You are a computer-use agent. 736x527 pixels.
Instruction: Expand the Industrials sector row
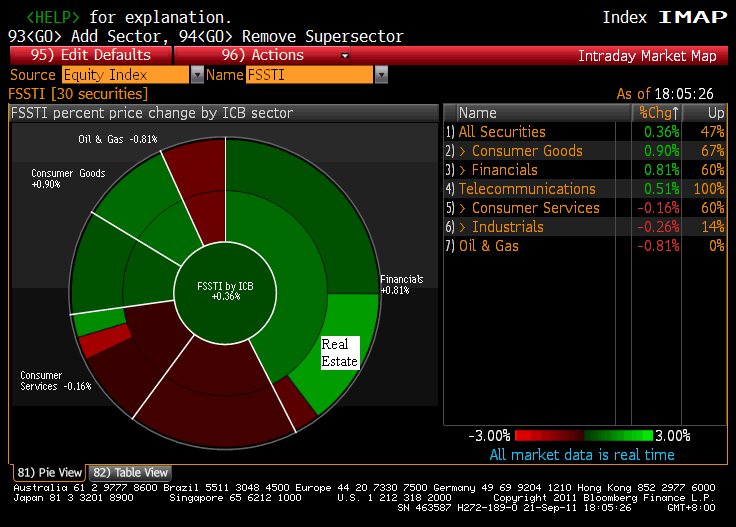point(463,227)
